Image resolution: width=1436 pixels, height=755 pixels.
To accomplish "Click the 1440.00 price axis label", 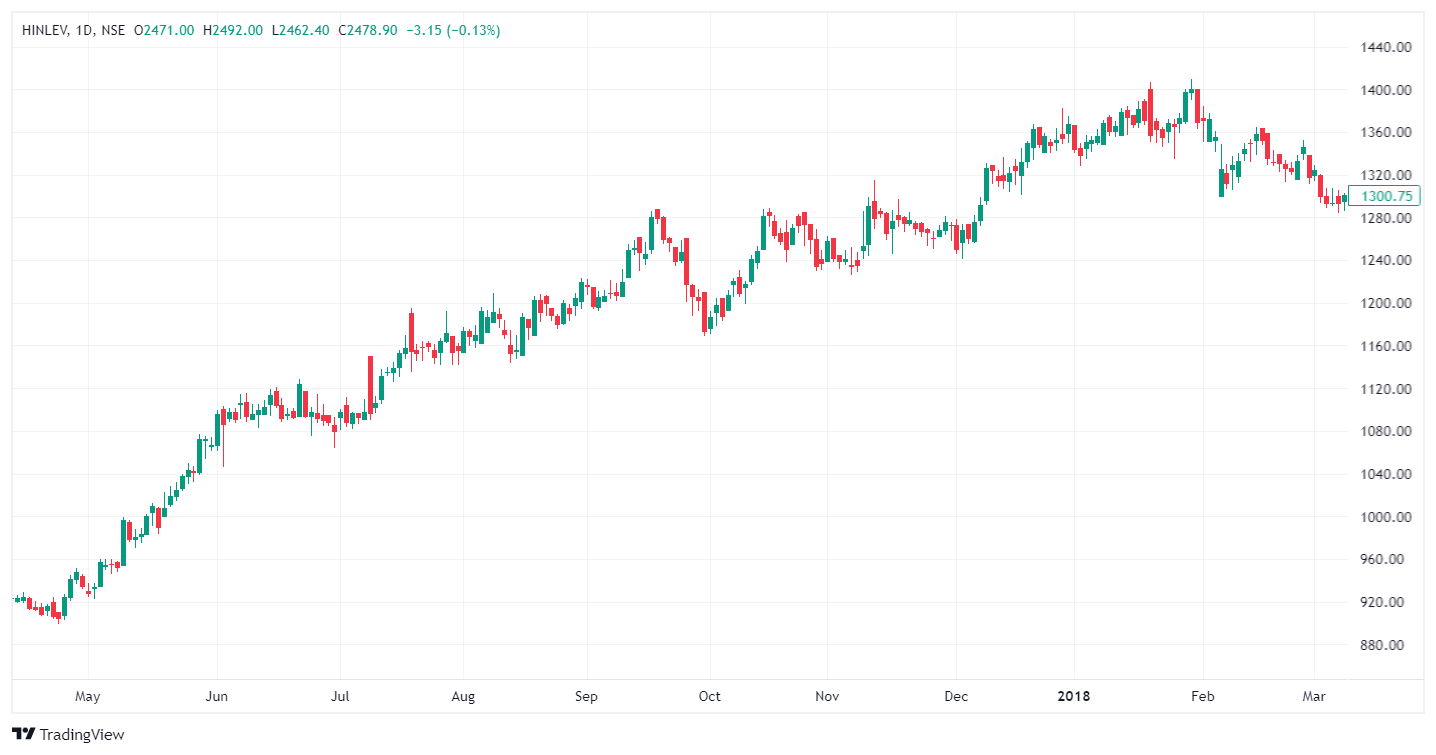I will point(1384,47).
